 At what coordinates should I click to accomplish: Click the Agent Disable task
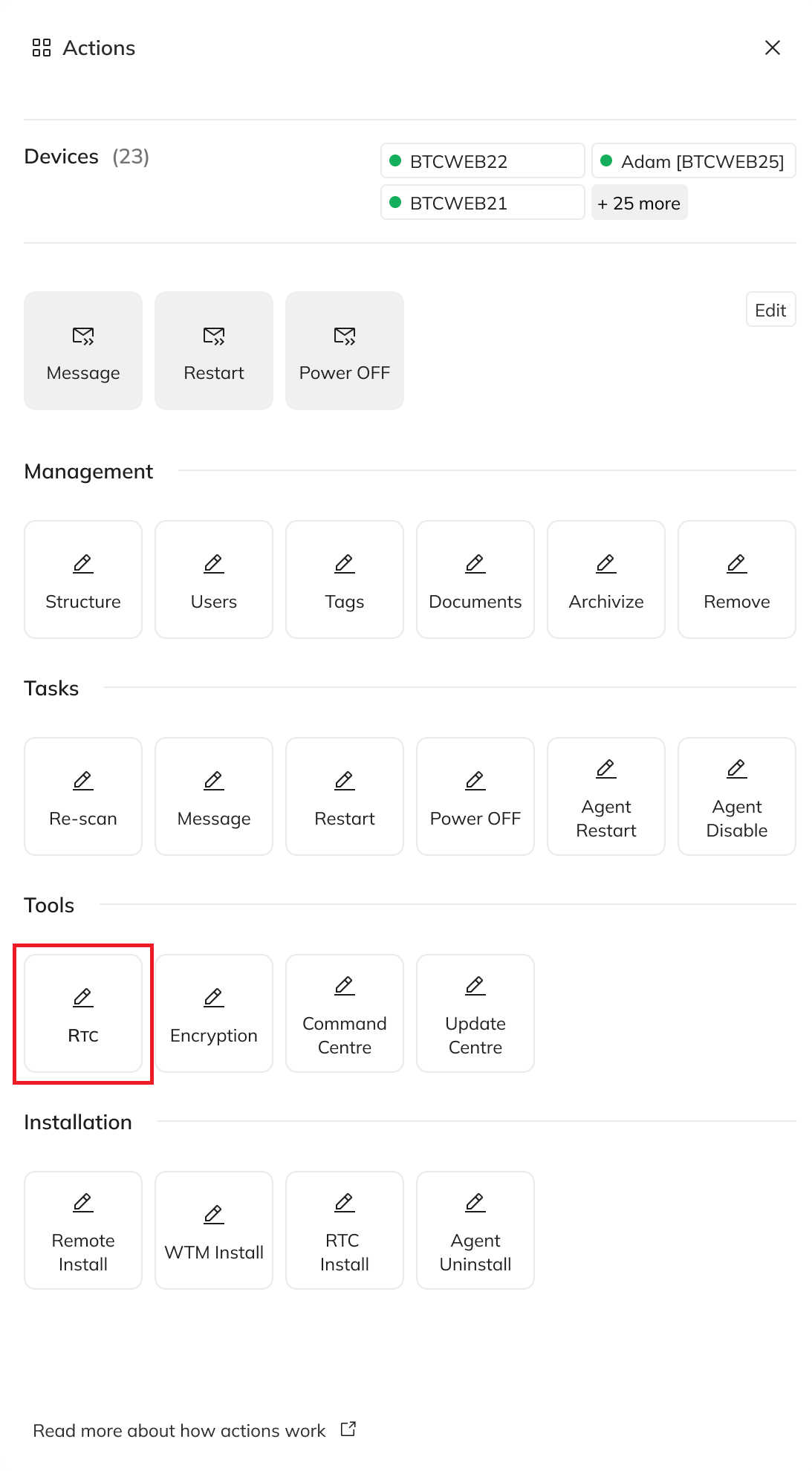tap(737, 796)
